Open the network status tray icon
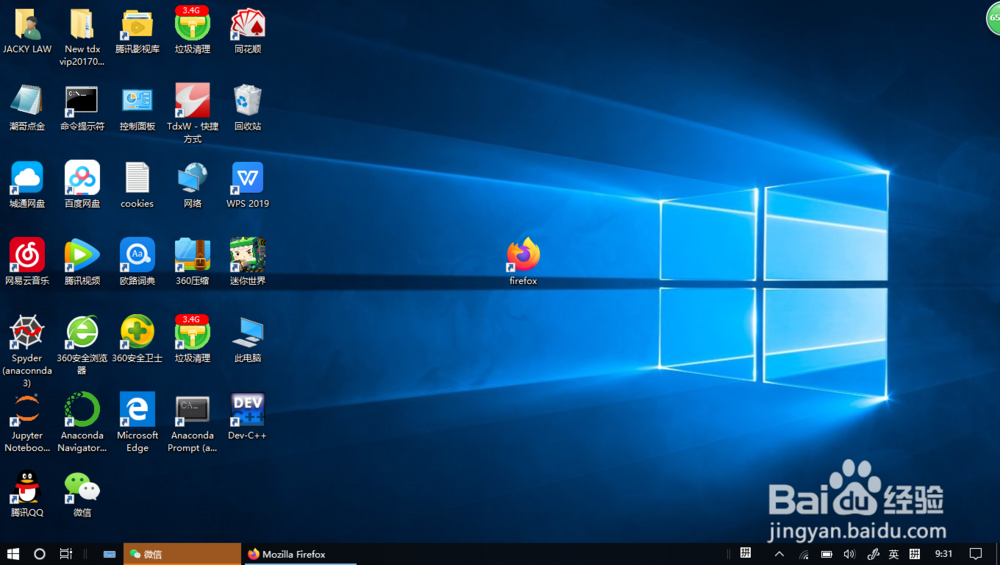The width and height of the screenshot is (1000, 565). point(804,554)
